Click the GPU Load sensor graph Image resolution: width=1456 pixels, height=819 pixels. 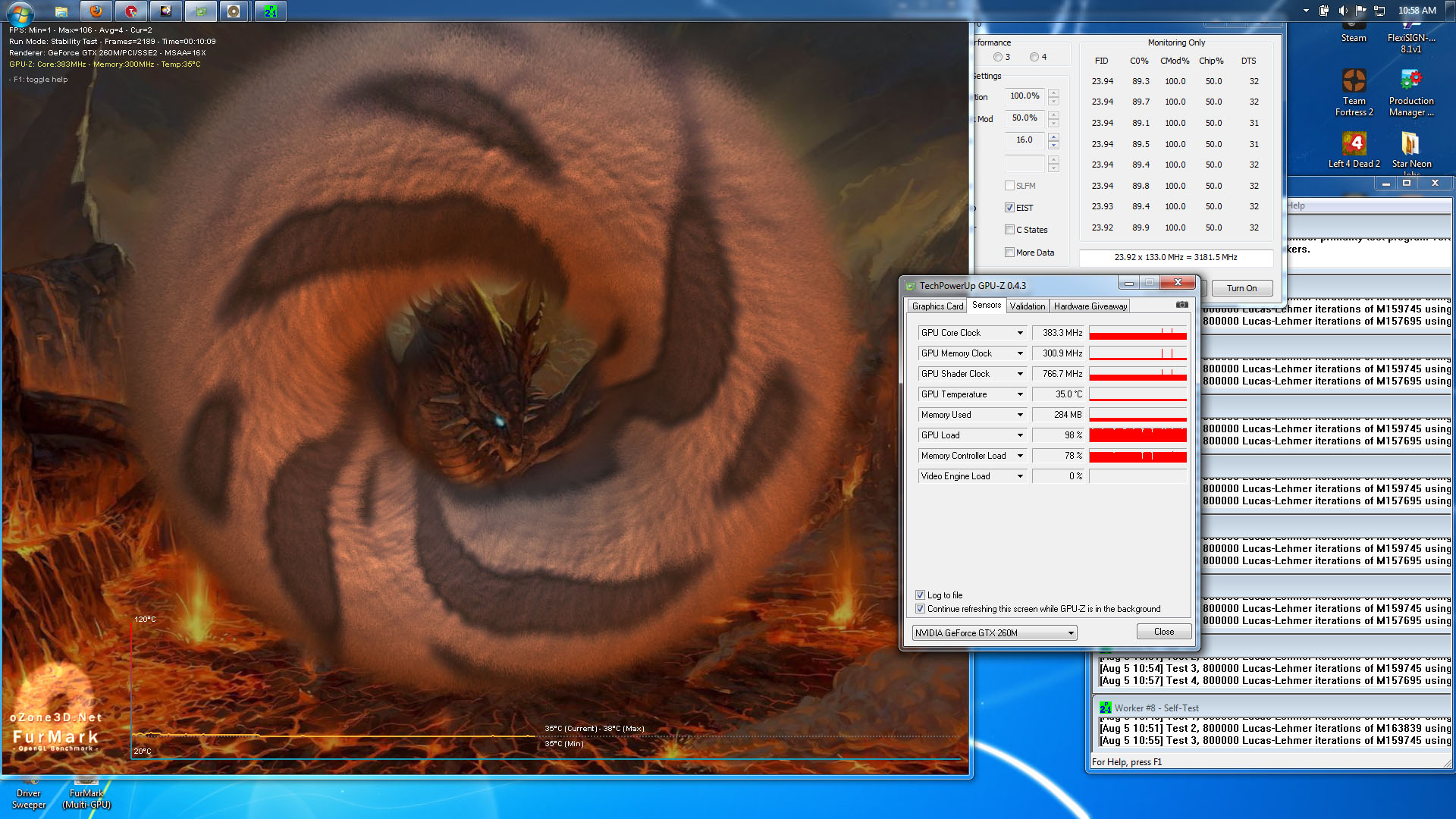tap(1137, 435)
